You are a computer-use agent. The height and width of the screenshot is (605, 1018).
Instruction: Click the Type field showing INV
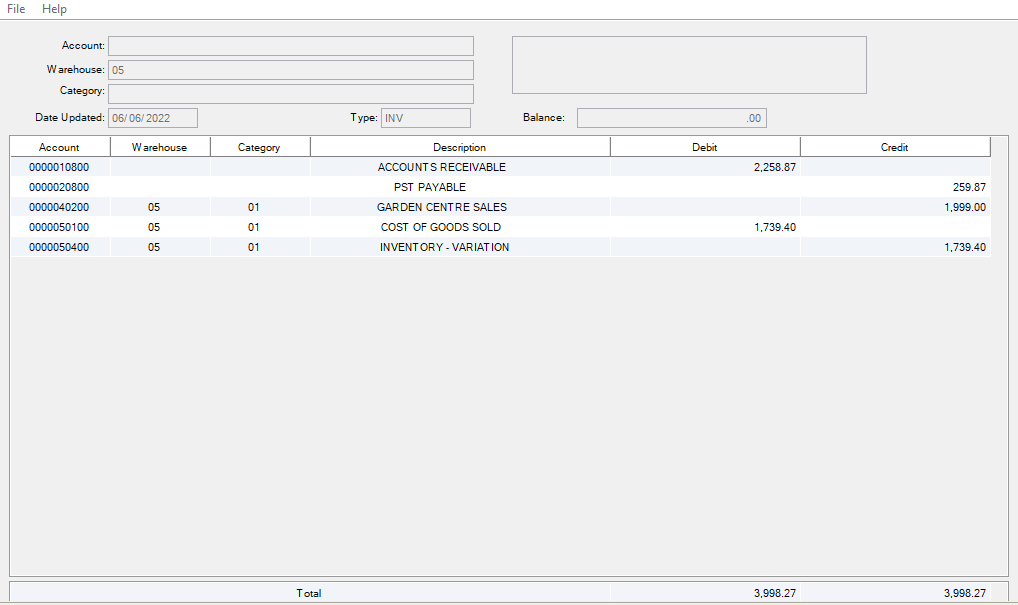[425, 118]
